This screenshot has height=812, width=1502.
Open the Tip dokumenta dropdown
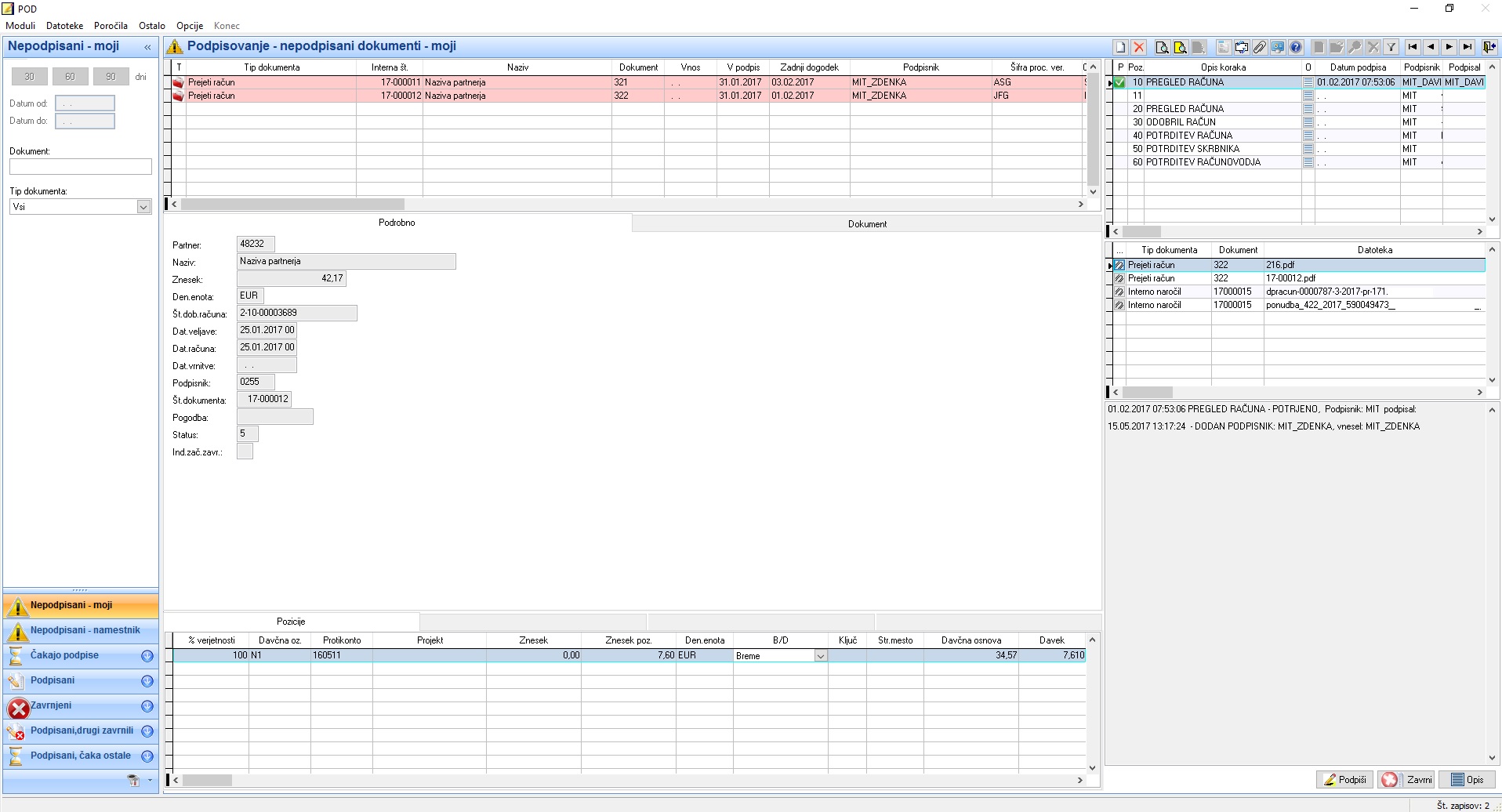pos(143,207)
